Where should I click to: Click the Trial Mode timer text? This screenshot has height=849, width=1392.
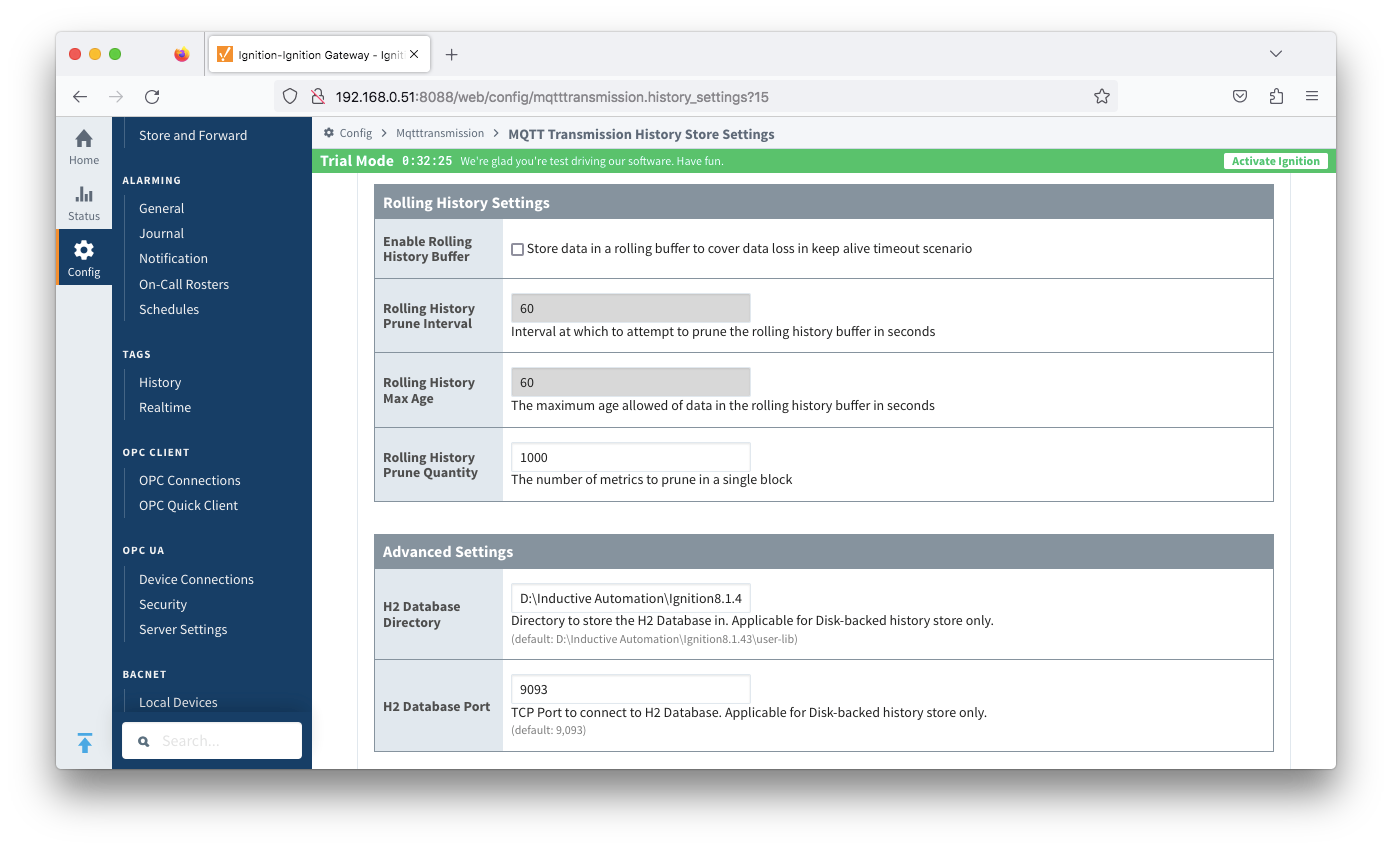click(427, 161)
